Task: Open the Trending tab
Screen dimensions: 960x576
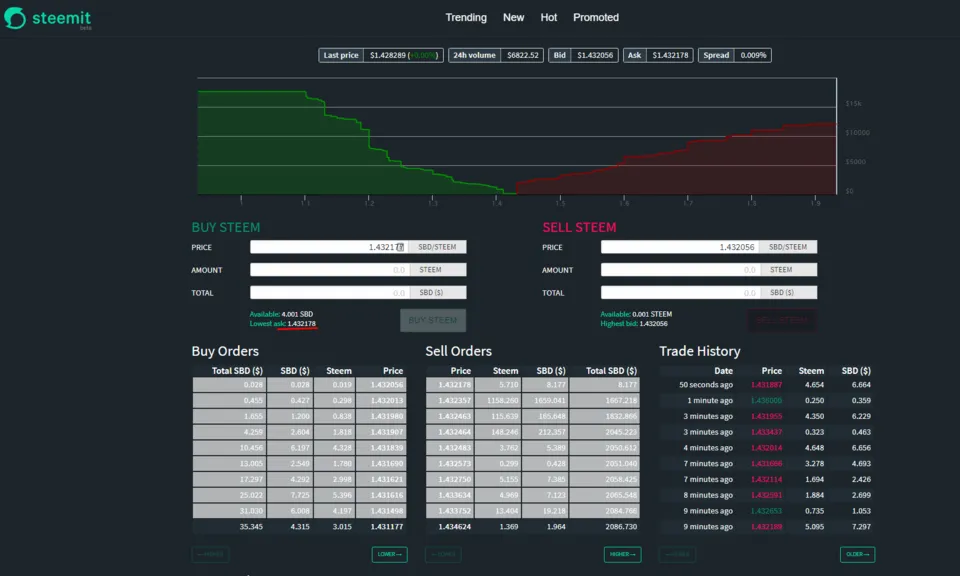Action: click(466, 18)
